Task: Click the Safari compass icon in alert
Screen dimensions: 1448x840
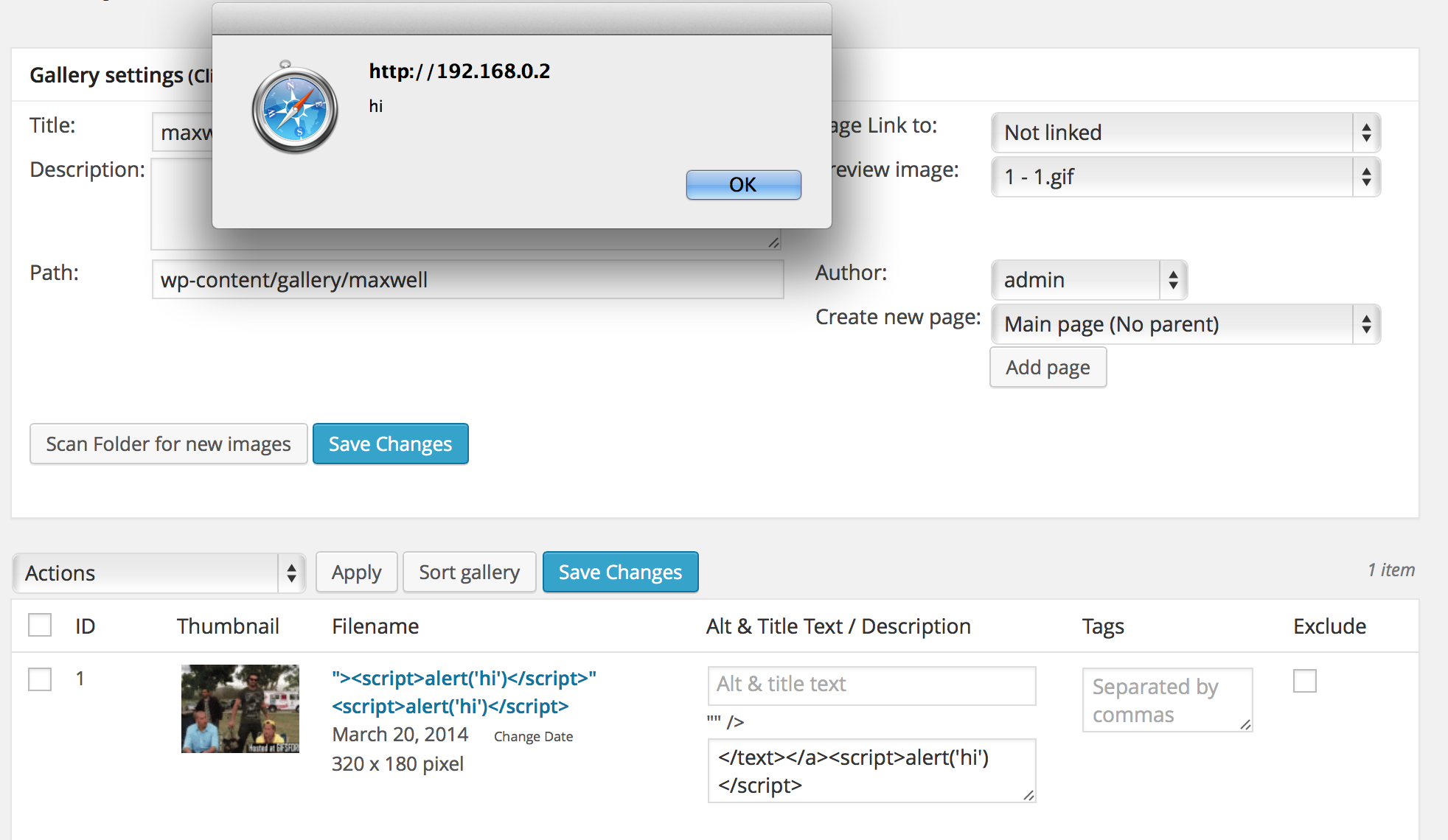Action: (295, 108)
